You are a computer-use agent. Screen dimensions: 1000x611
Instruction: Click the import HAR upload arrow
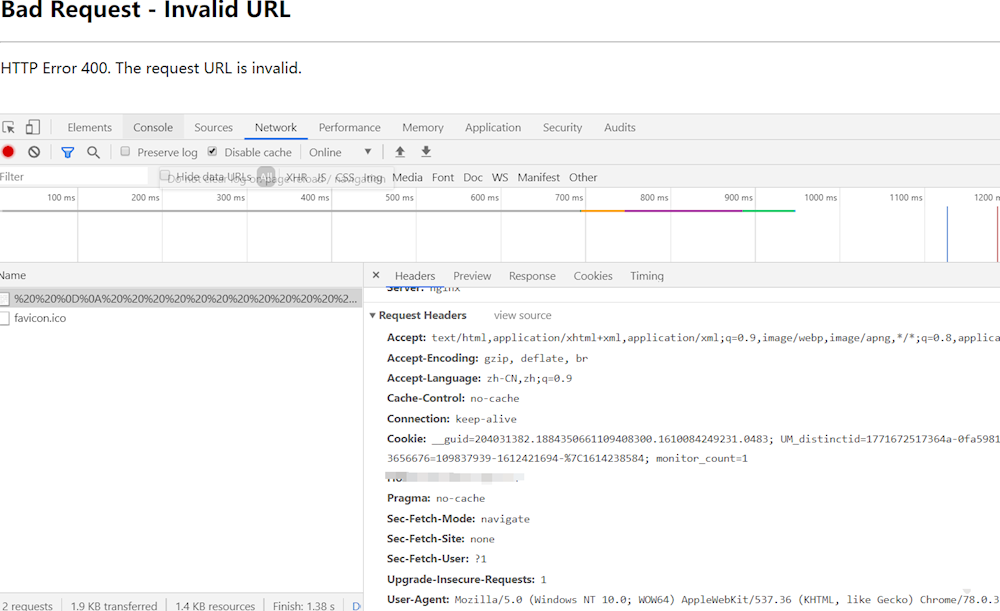pyautogui.click(x=400, y=152)
